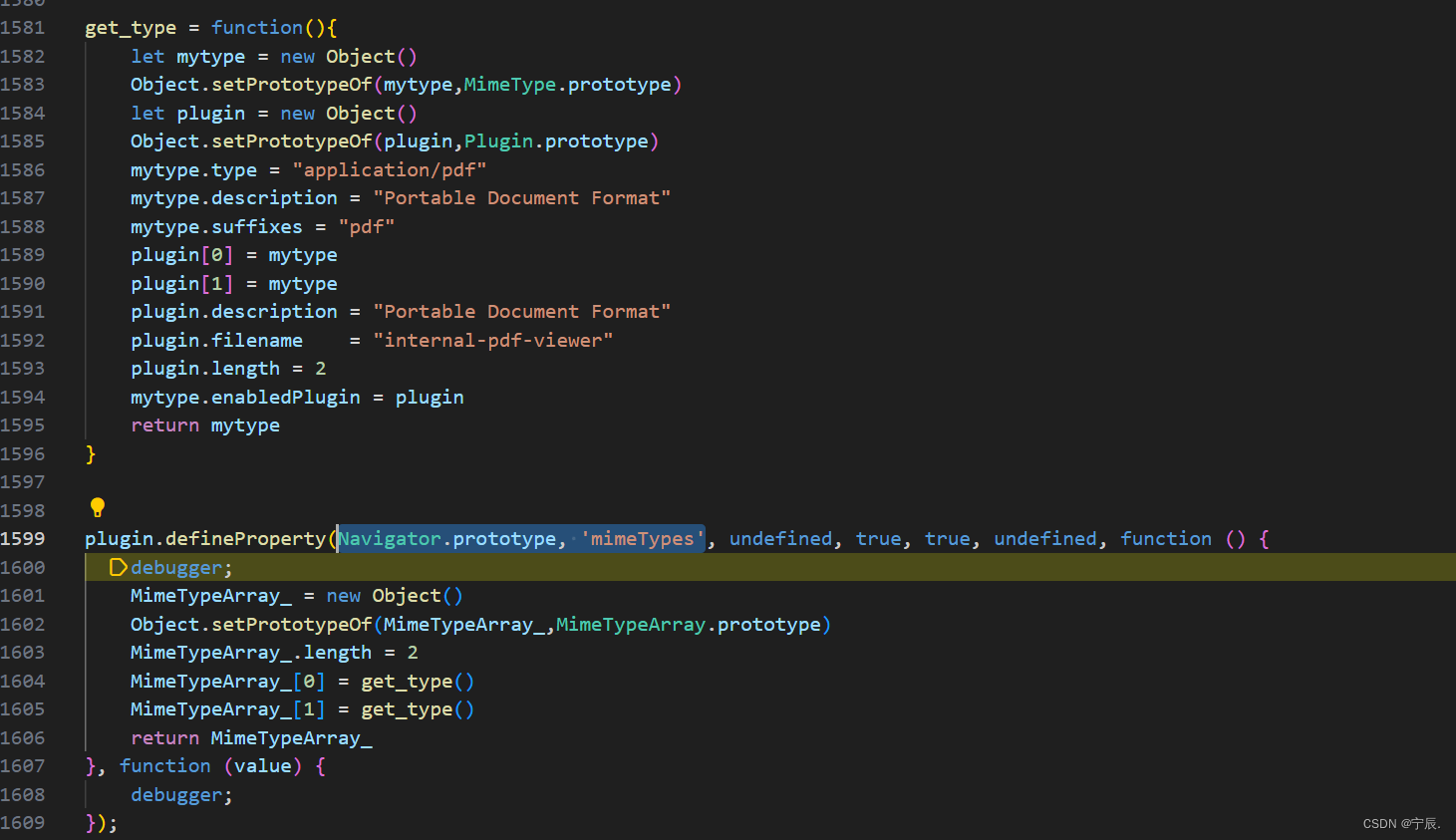Screen dimensions: 1456x840
Task: Click mytype.enabledPlugin on line 1594
Action: point(245,398)
